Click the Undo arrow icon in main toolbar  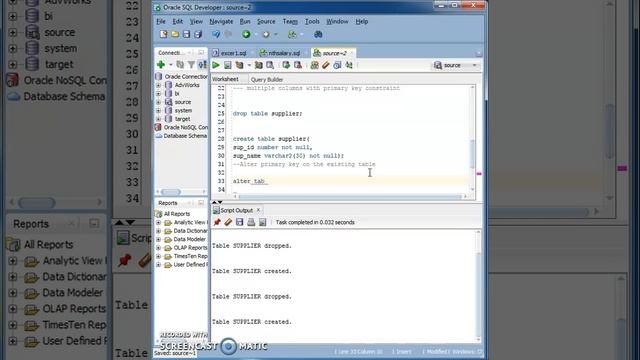coord(216,34)
